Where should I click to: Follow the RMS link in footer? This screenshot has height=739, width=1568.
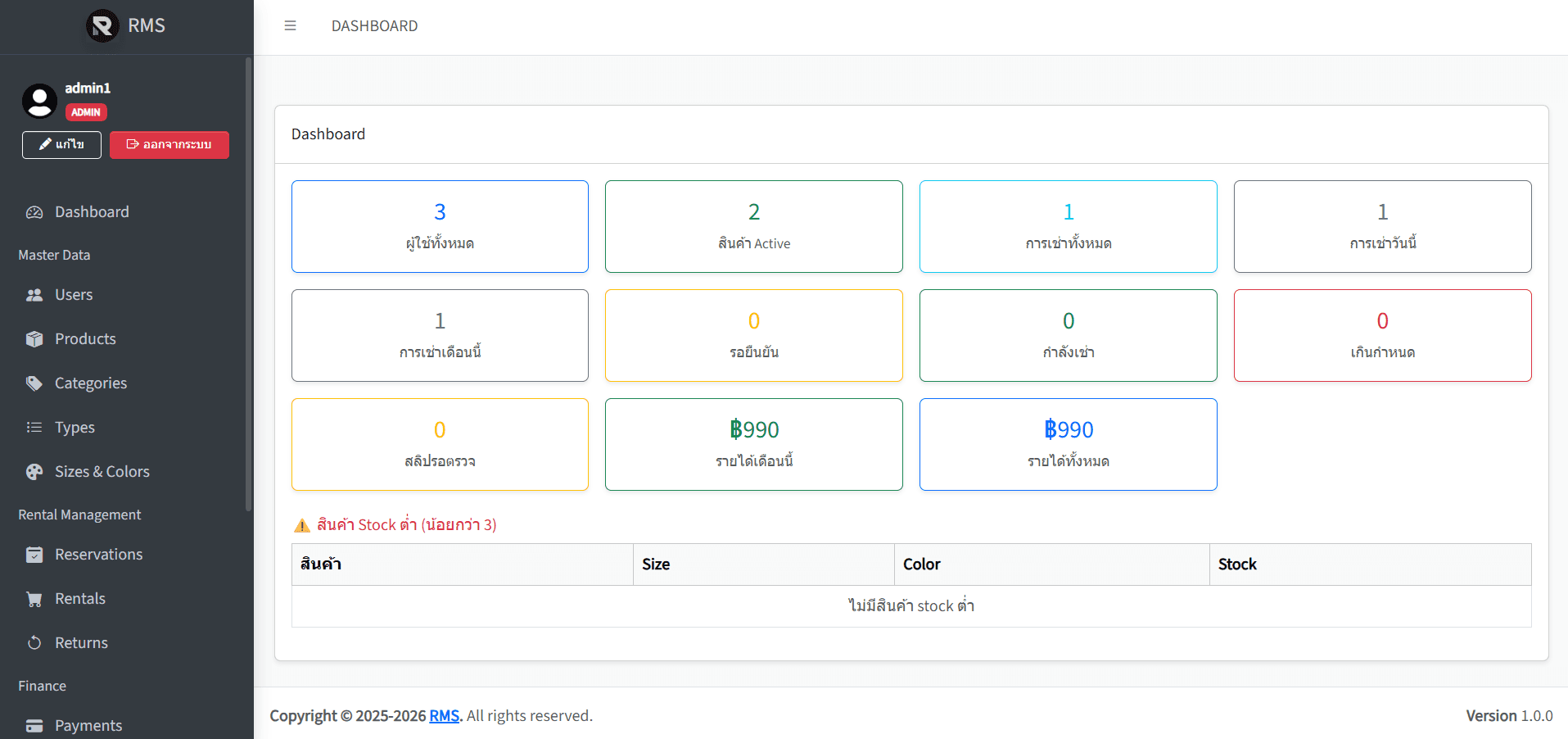(x=444, y=716)
